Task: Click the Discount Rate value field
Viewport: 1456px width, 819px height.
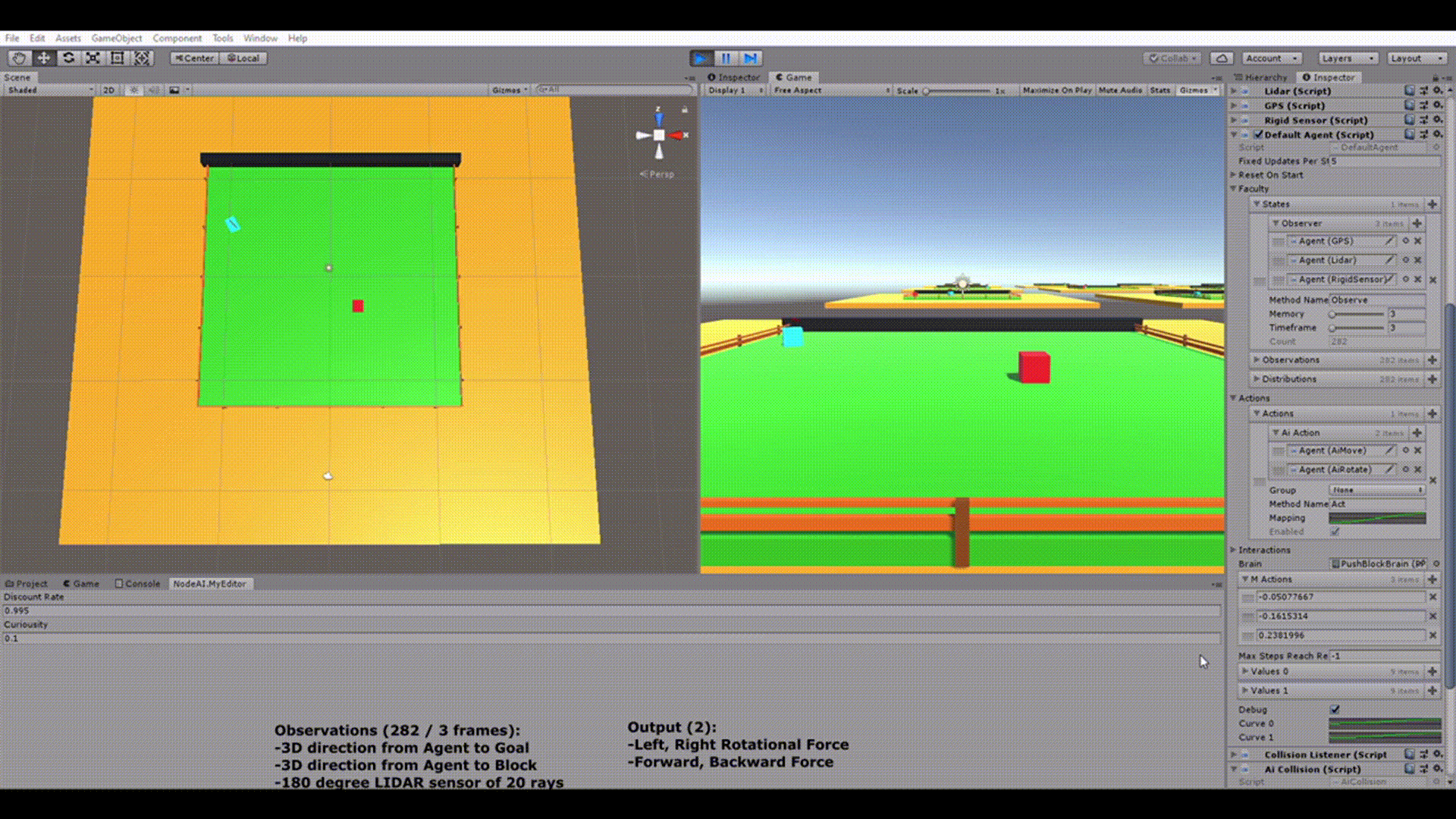Action: click(x=611, y=610)
